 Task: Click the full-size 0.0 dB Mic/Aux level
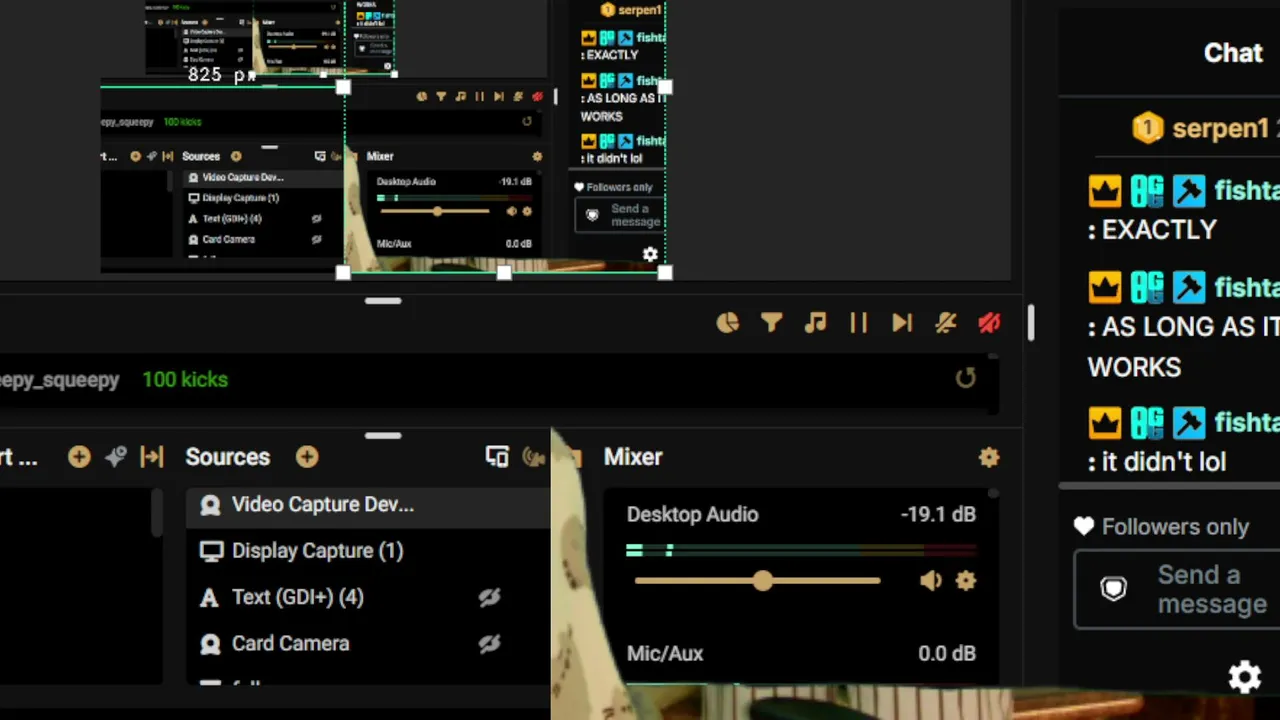(947, 653)
